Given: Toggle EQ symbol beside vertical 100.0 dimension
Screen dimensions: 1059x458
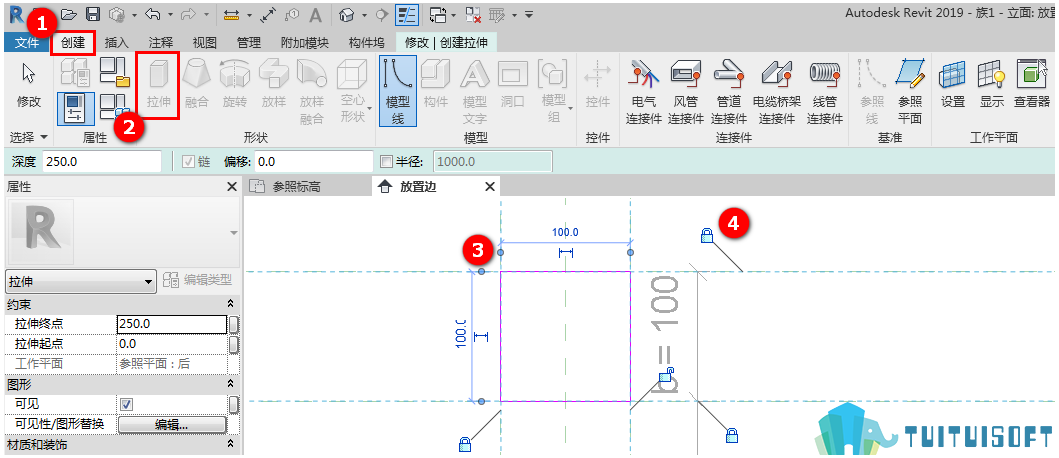Looking at the screenshot, I should coord(481,336).
